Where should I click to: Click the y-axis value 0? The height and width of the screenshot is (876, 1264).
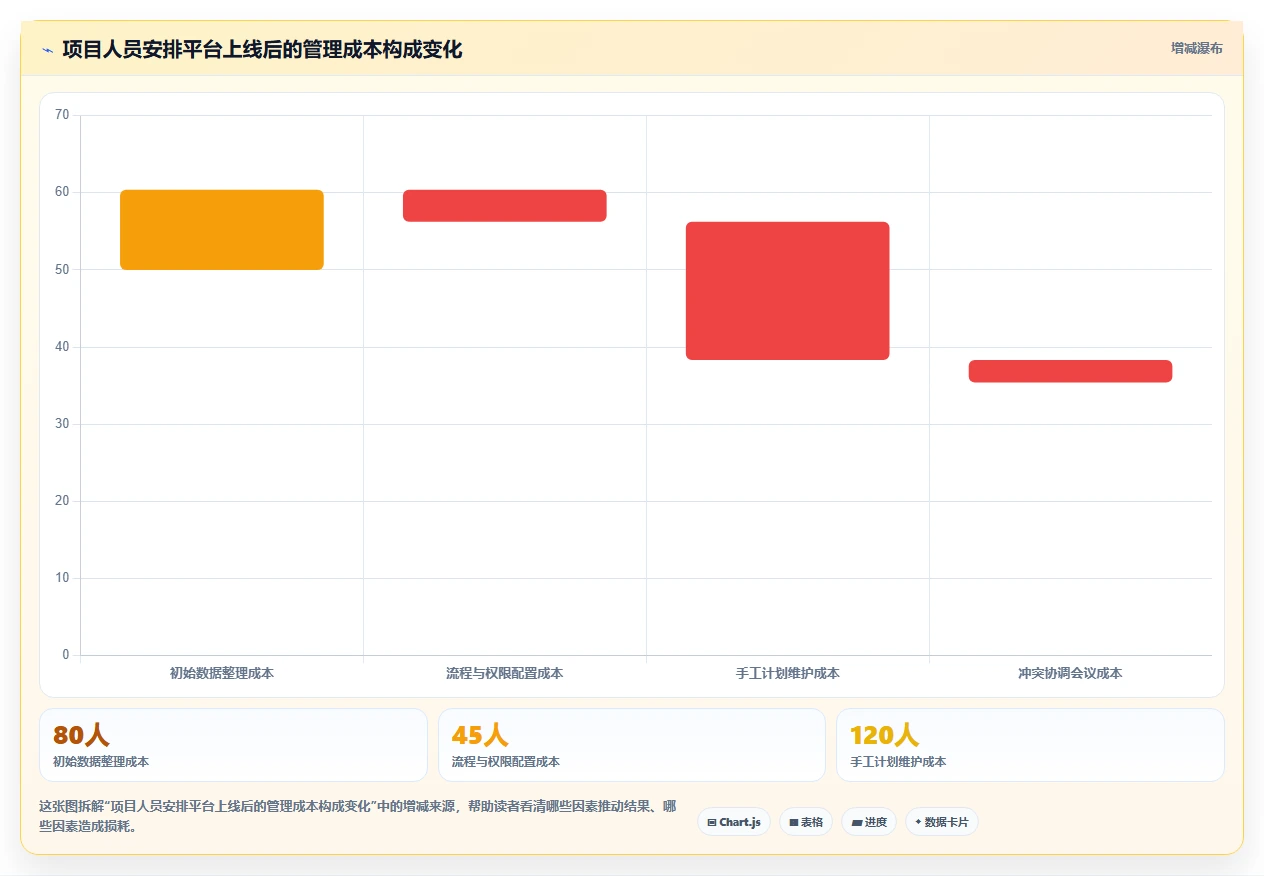click(66, 655)
